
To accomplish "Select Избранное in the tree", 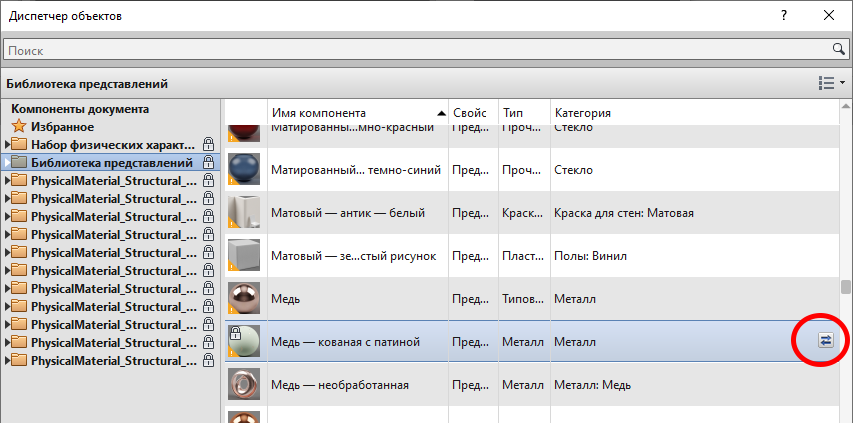I will point(63,127).
